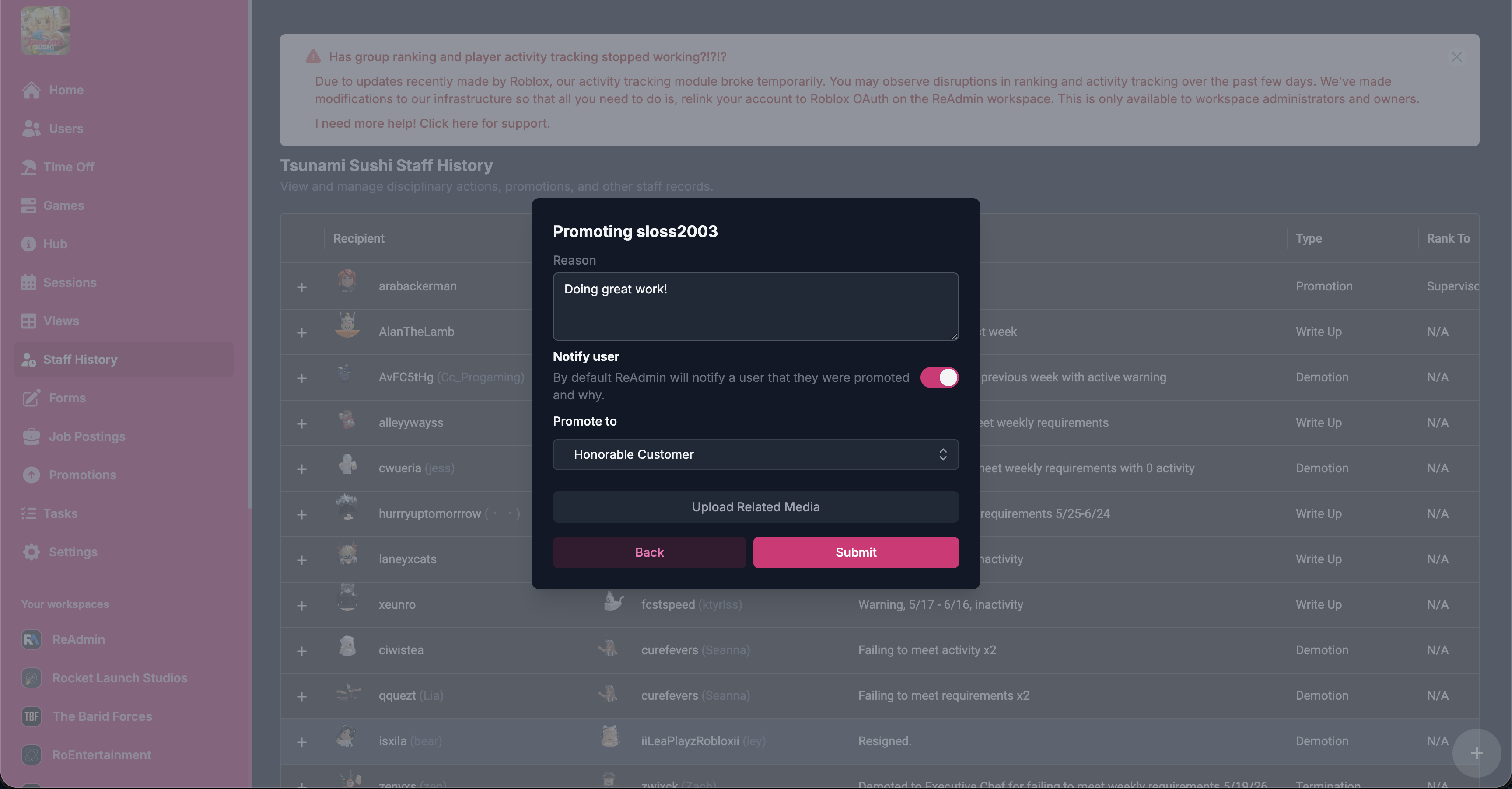Click the Hub info icon
The image size is (1512, 789).
29,244
